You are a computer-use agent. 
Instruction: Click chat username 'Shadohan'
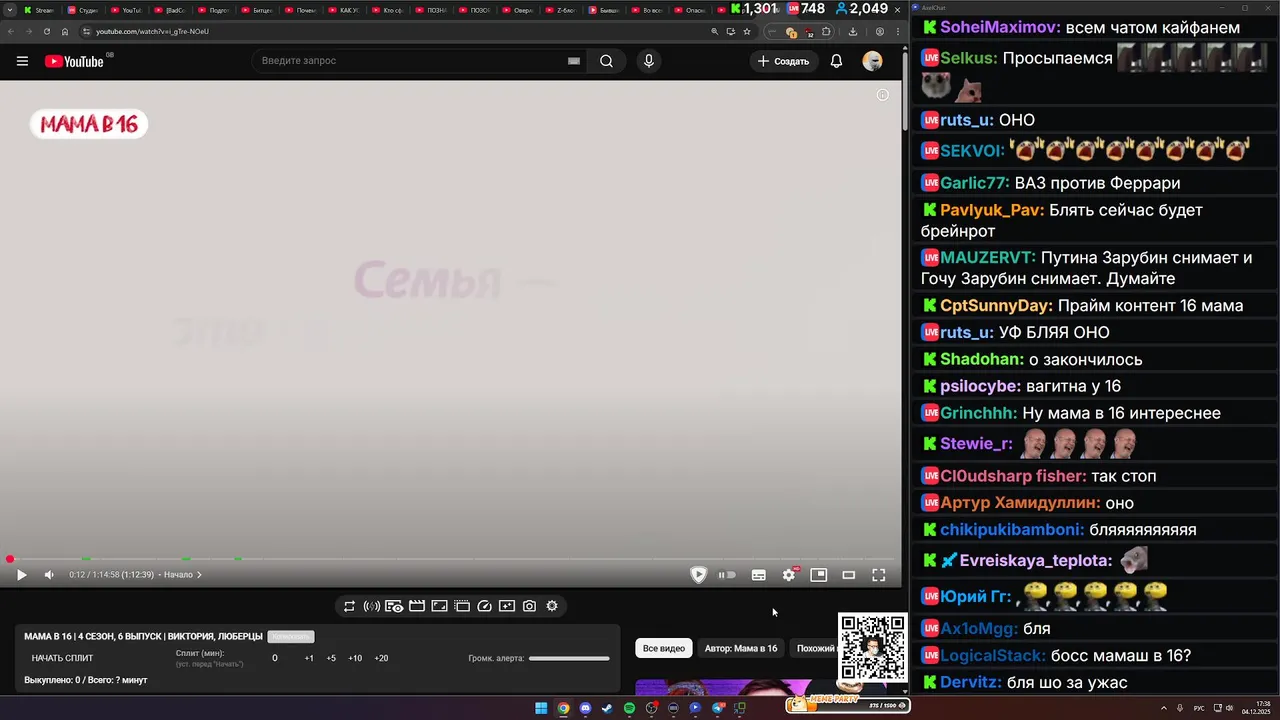[x=982, y=360]
